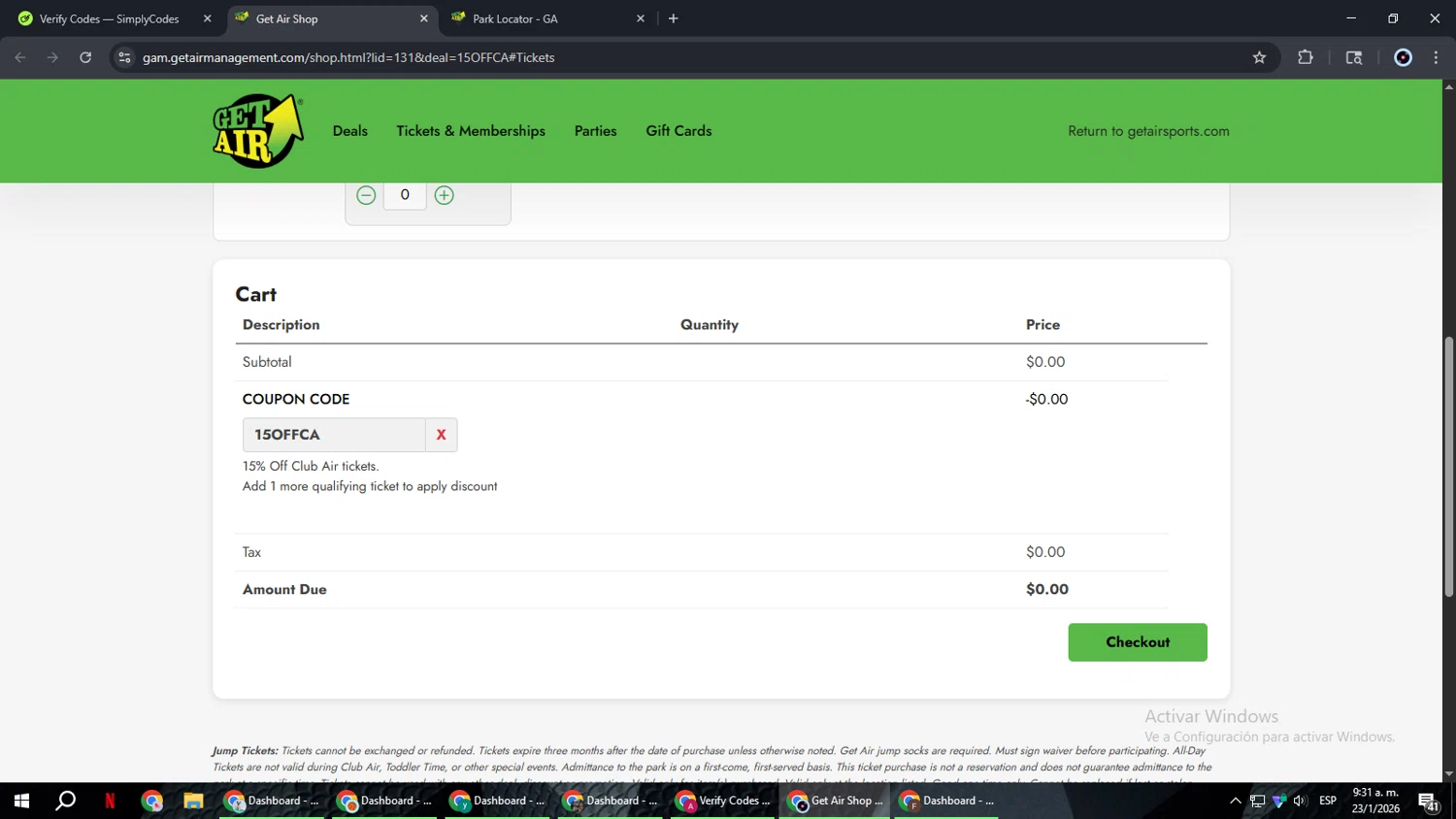
Task: View site information icon in address bar
Action: point(124,57)
